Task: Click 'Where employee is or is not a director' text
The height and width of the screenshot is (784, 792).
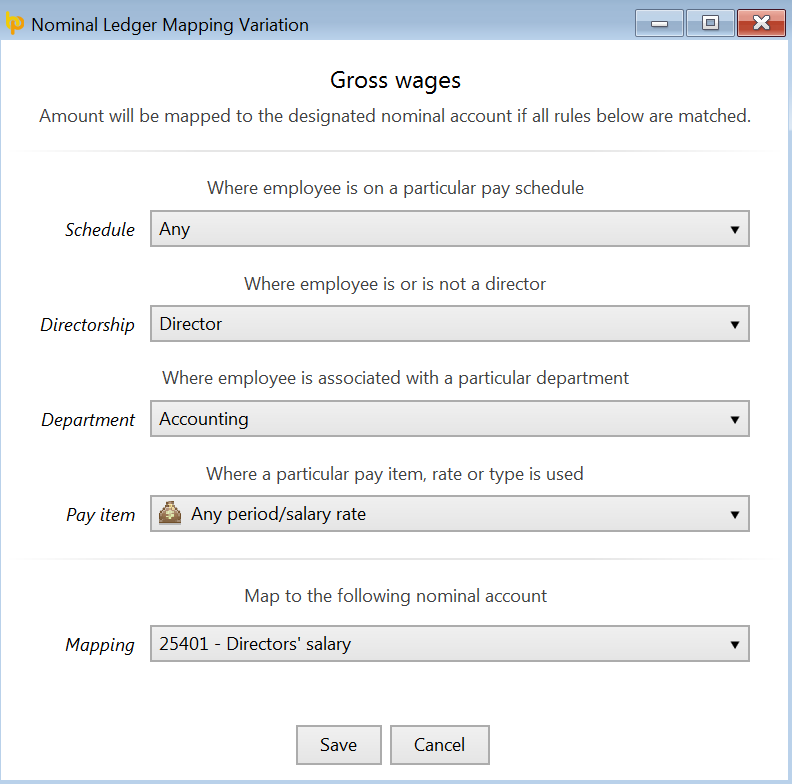Action: tap(395, 284)
